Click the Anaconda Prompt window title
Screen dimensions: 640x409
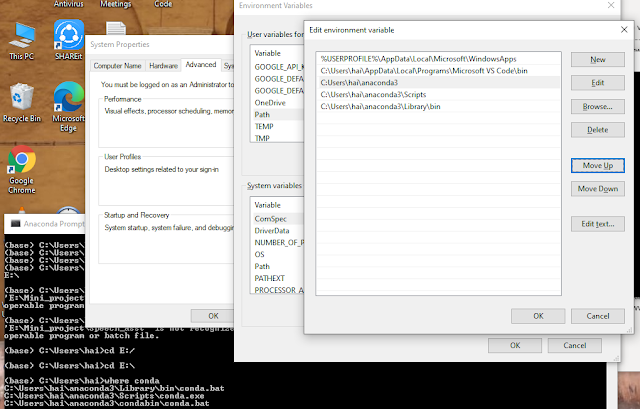(x=54, y=224)
